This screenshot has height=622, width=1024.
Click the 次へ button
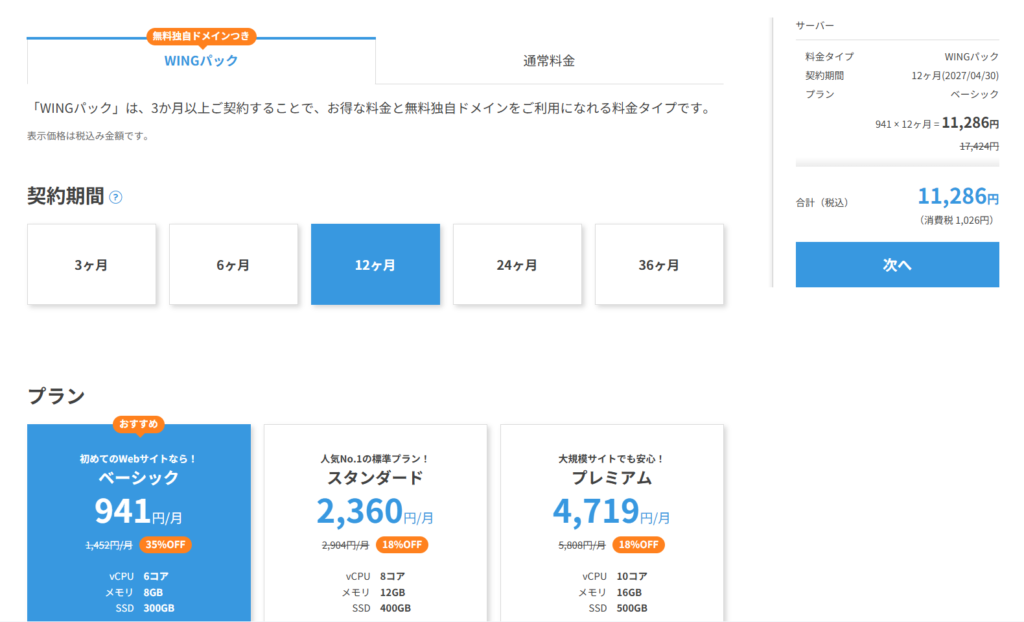click(897, 265)
